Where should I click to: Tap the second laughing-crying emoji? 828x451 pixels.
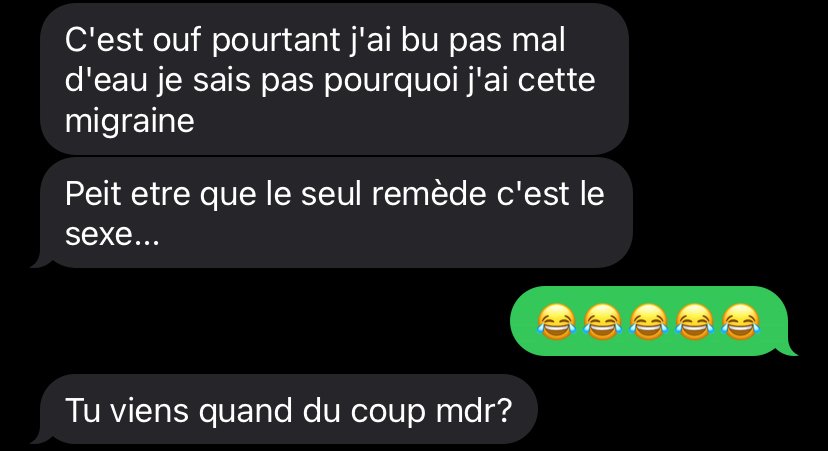603,322
